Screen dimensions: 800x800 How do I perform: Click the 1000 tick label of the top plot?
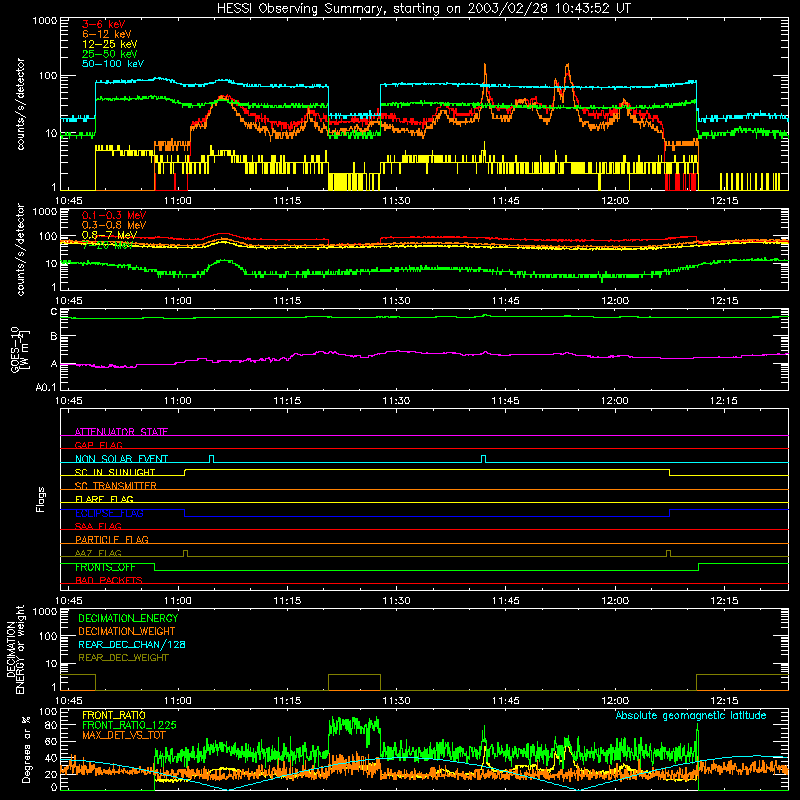(45, 20)
